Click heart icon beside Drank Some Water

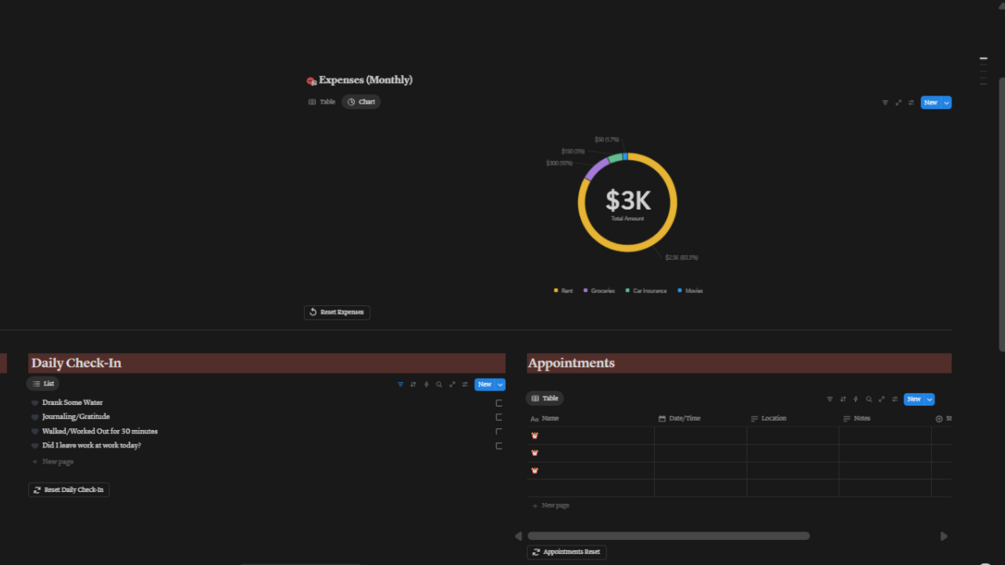click(x=35, y=403)
